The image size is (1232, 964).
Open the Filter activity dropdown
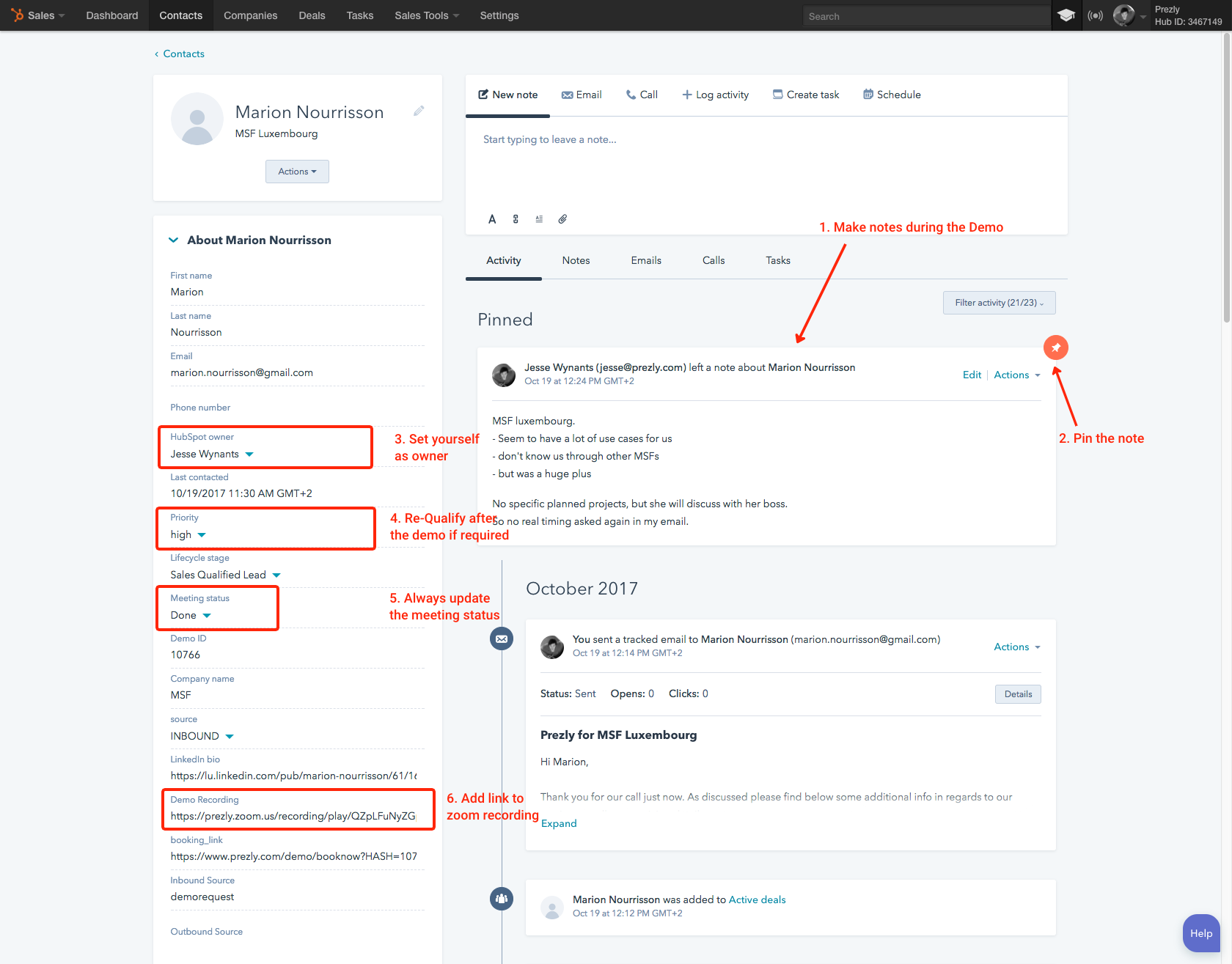pyautogui.click(x=1000, y=303)
